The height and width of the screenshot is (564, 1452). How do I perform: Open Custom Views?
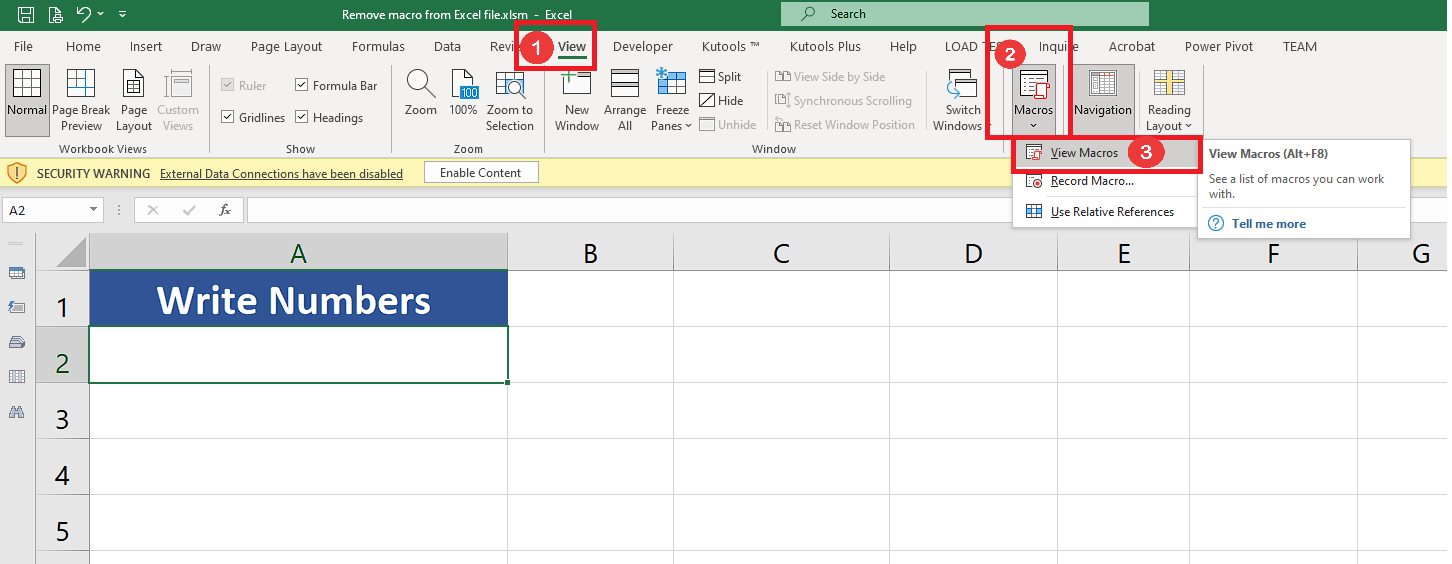coord(178,100)
